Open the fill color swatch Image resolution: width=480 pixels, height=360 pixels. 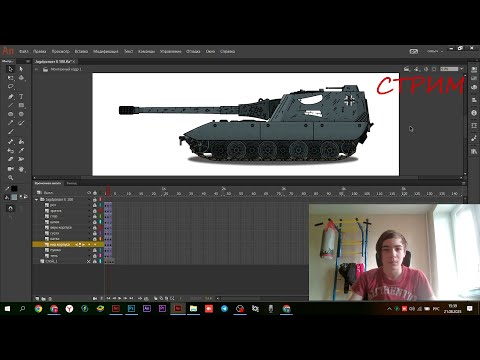[14, 197]
